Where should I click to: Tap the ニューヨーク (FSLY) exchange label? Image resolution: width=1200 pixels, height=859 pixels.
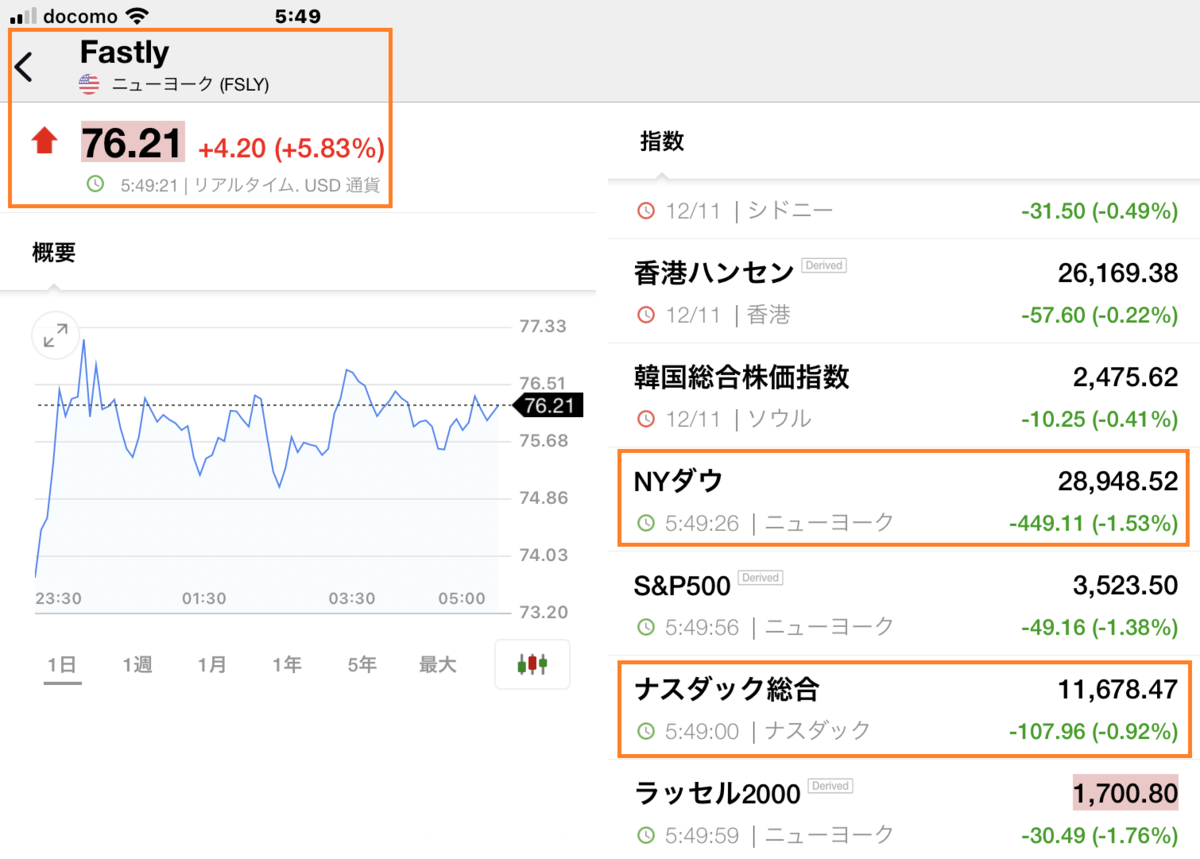(x=190, y=85)
